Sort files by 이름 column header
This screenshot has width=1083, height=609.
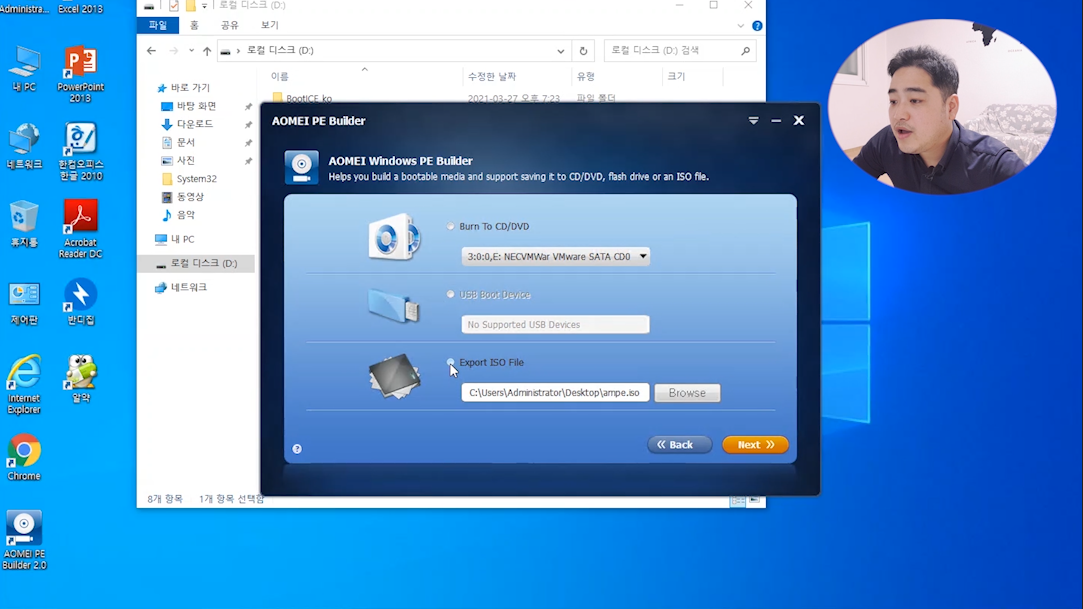pyautogui.click(x=280, y=77)
